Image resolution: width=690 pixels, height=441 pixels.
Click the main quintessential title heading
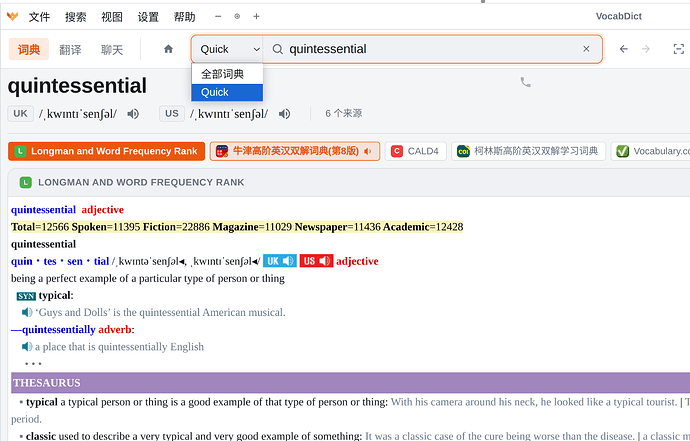[77, 85]
